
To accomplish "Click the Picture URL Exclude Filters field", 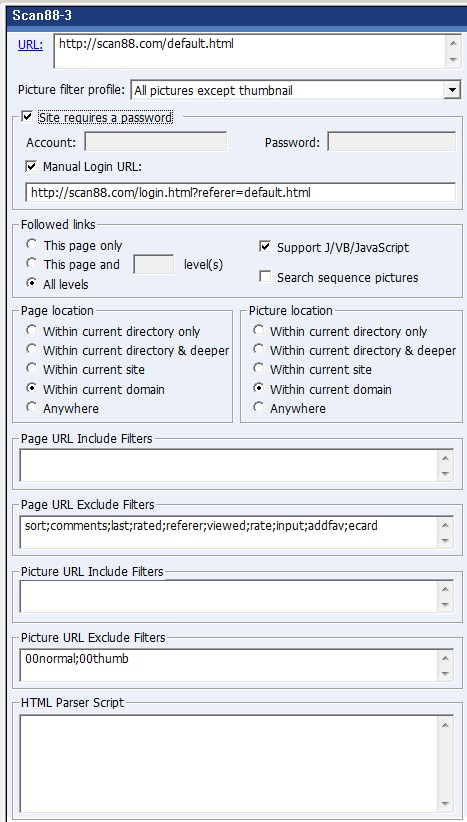I will 230,666.
